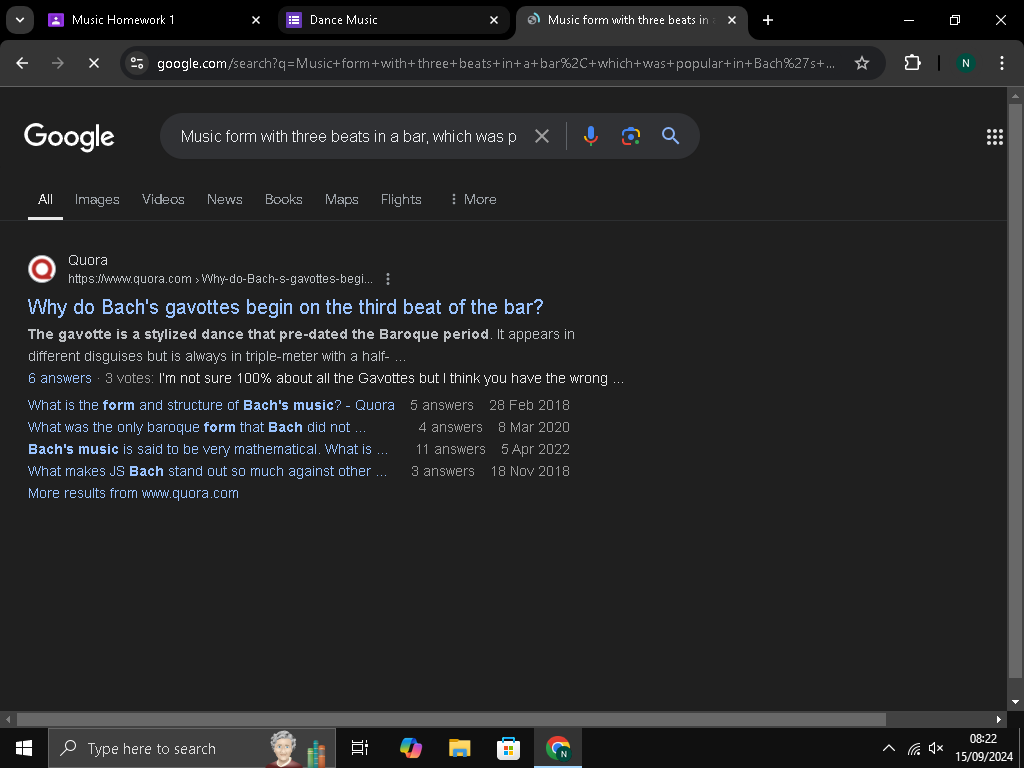Open the 6 answers link
Viewport: 1024px width, 768px height.
pyautogui.click(x=60, y=379)
